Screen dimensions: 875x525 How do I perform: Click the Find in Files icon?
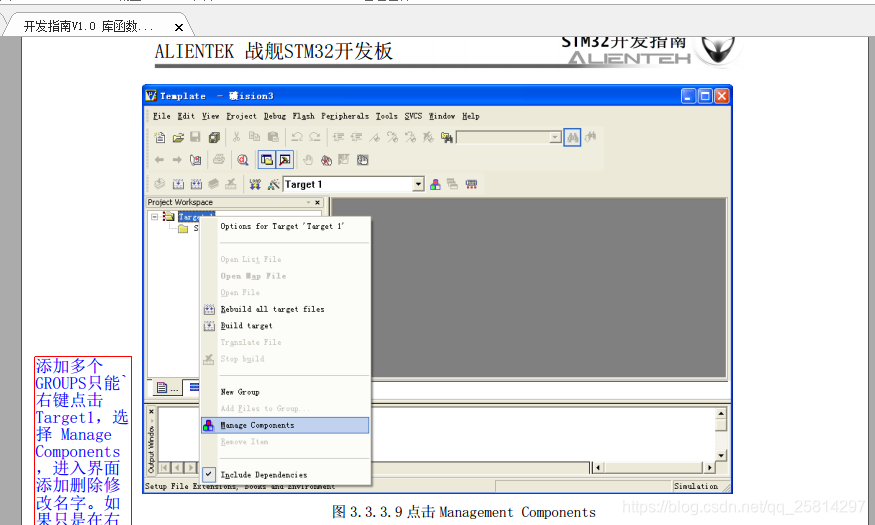pos(446,137)
